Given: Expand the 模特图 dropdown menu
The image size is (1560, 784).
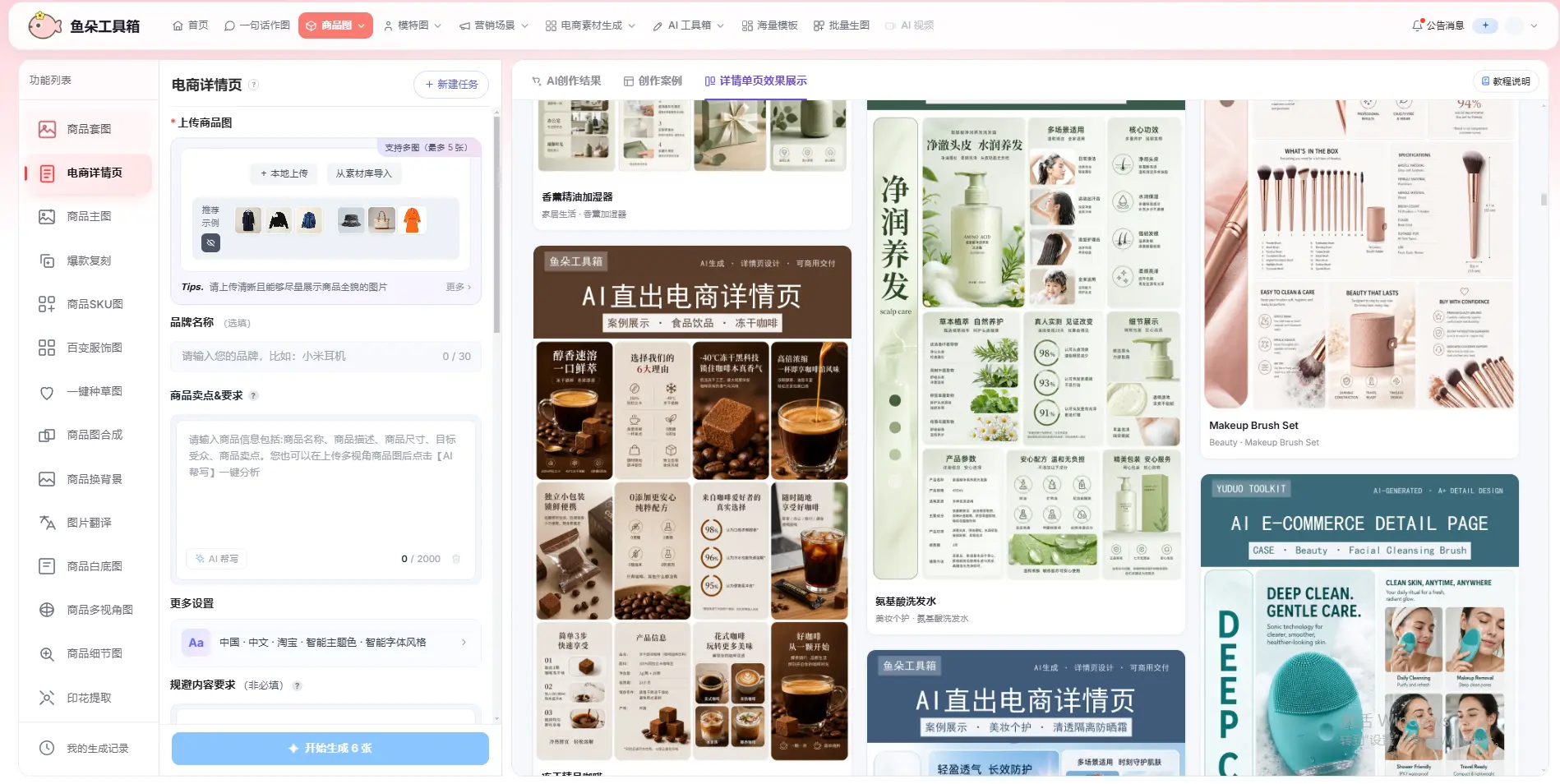Looking at the screenshot, I should pos(413,25).
